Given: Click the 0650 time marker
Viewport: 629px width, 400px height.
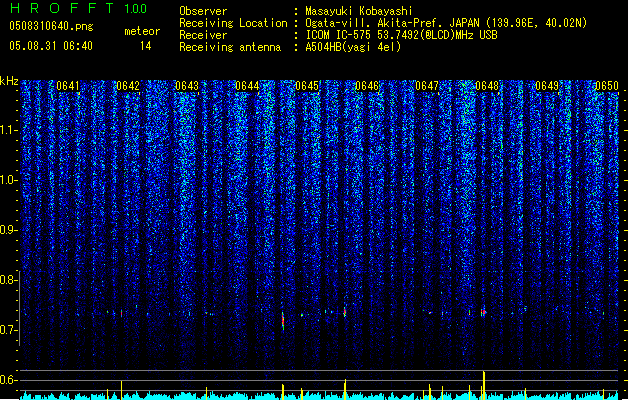Looking at the screenshot, I should tap(607, 86).
